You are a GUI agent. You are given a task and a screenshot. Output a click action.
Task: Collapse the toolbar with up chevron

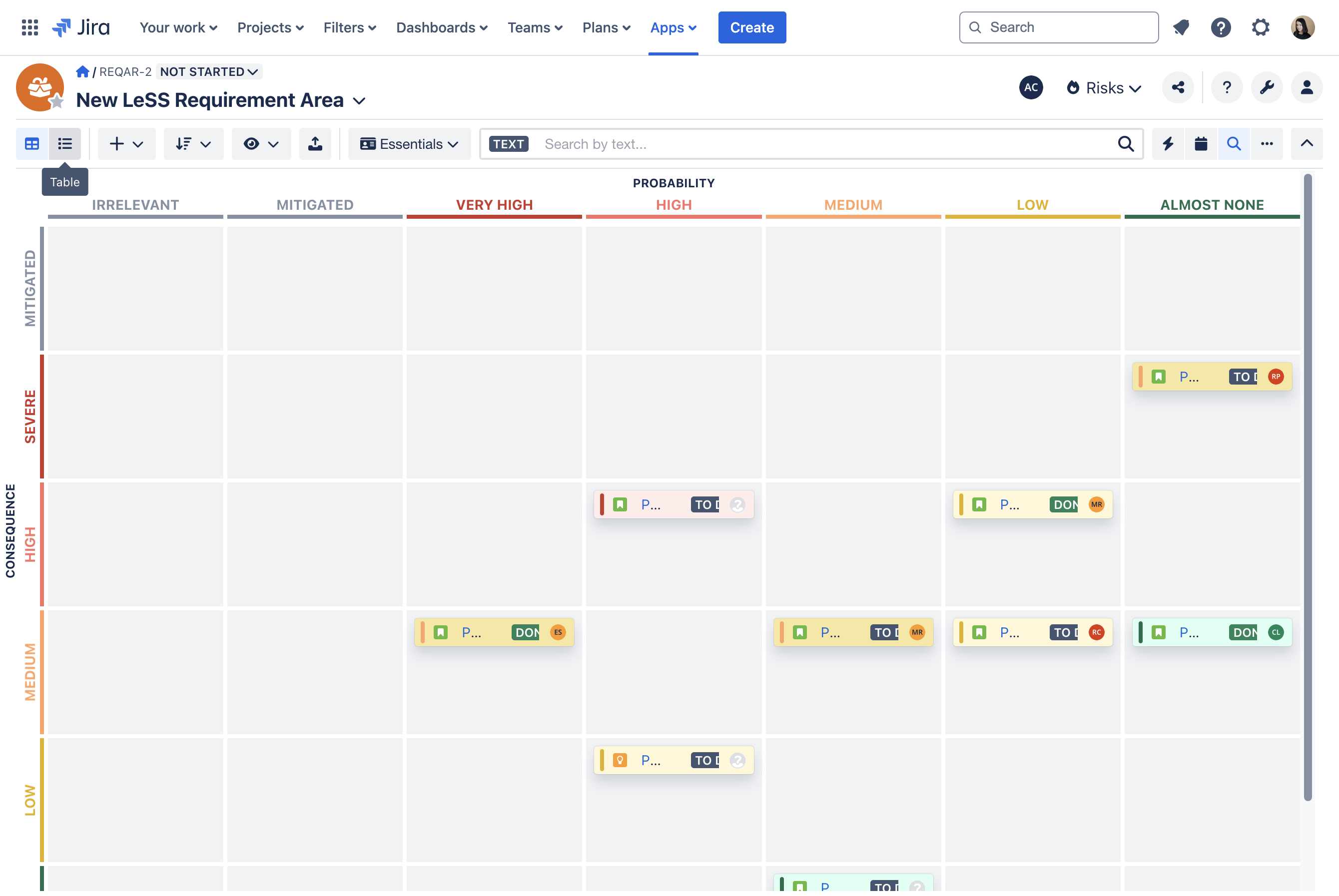1307,144
